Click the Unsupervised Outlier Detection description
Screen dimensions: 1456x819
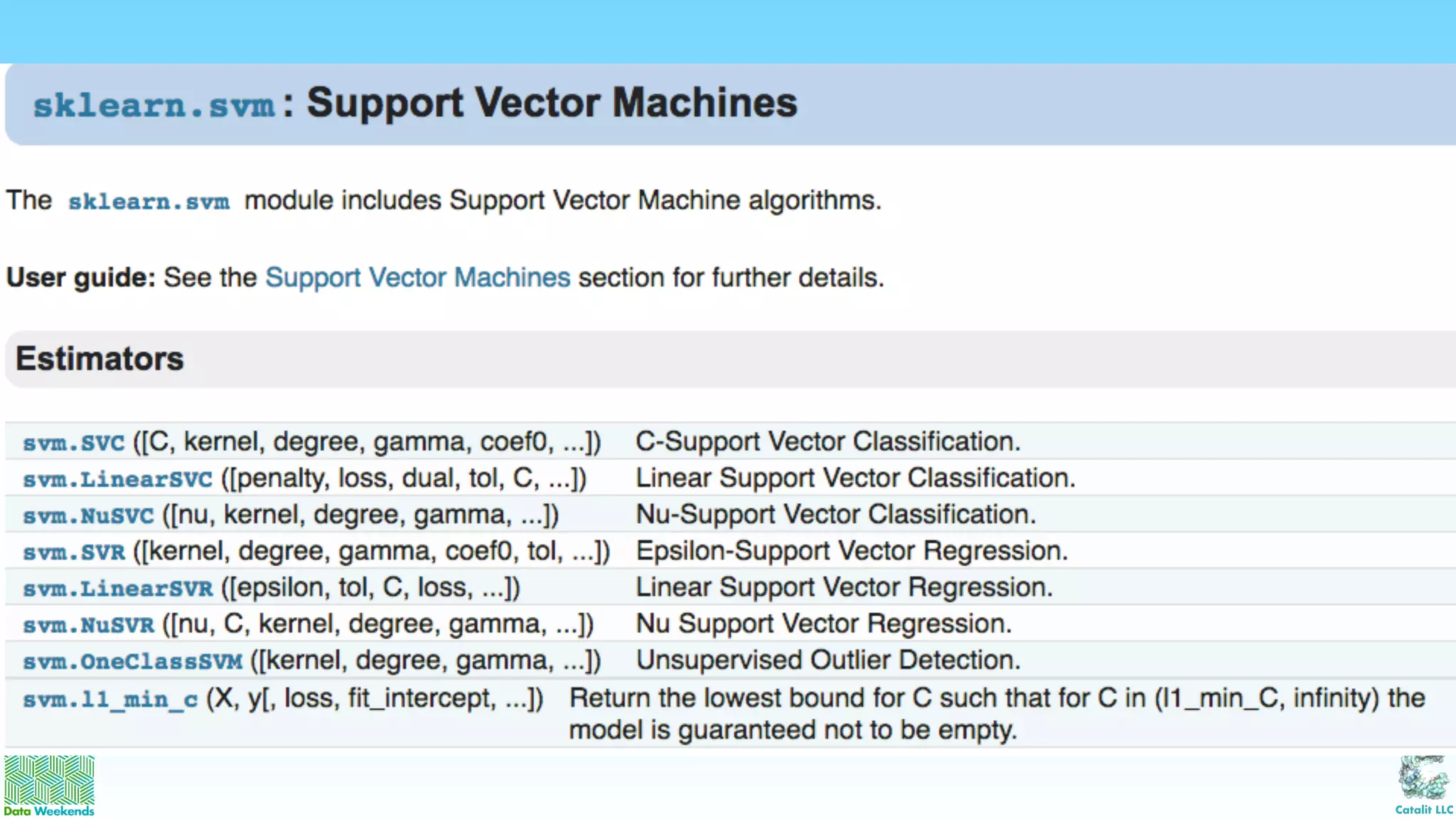[828, 660]
